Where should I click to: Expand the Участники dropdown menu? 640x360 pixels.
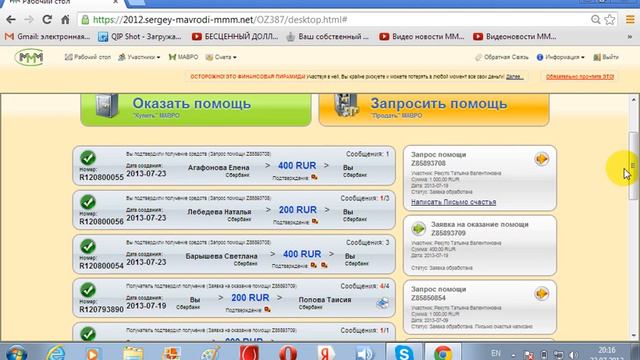coord(139,57)
